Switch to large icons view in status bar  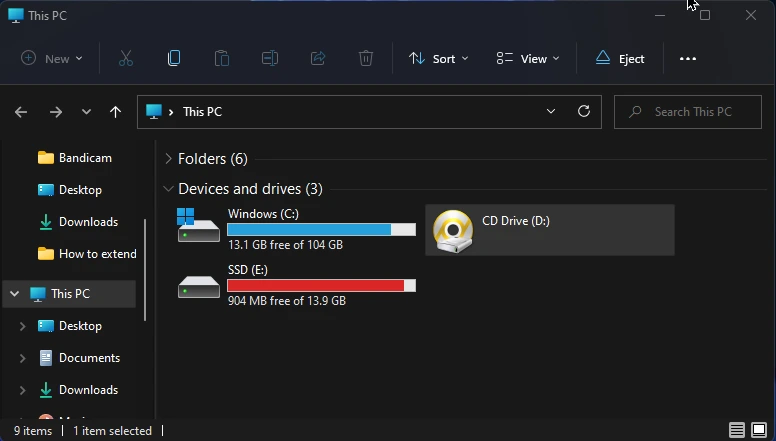759,430
